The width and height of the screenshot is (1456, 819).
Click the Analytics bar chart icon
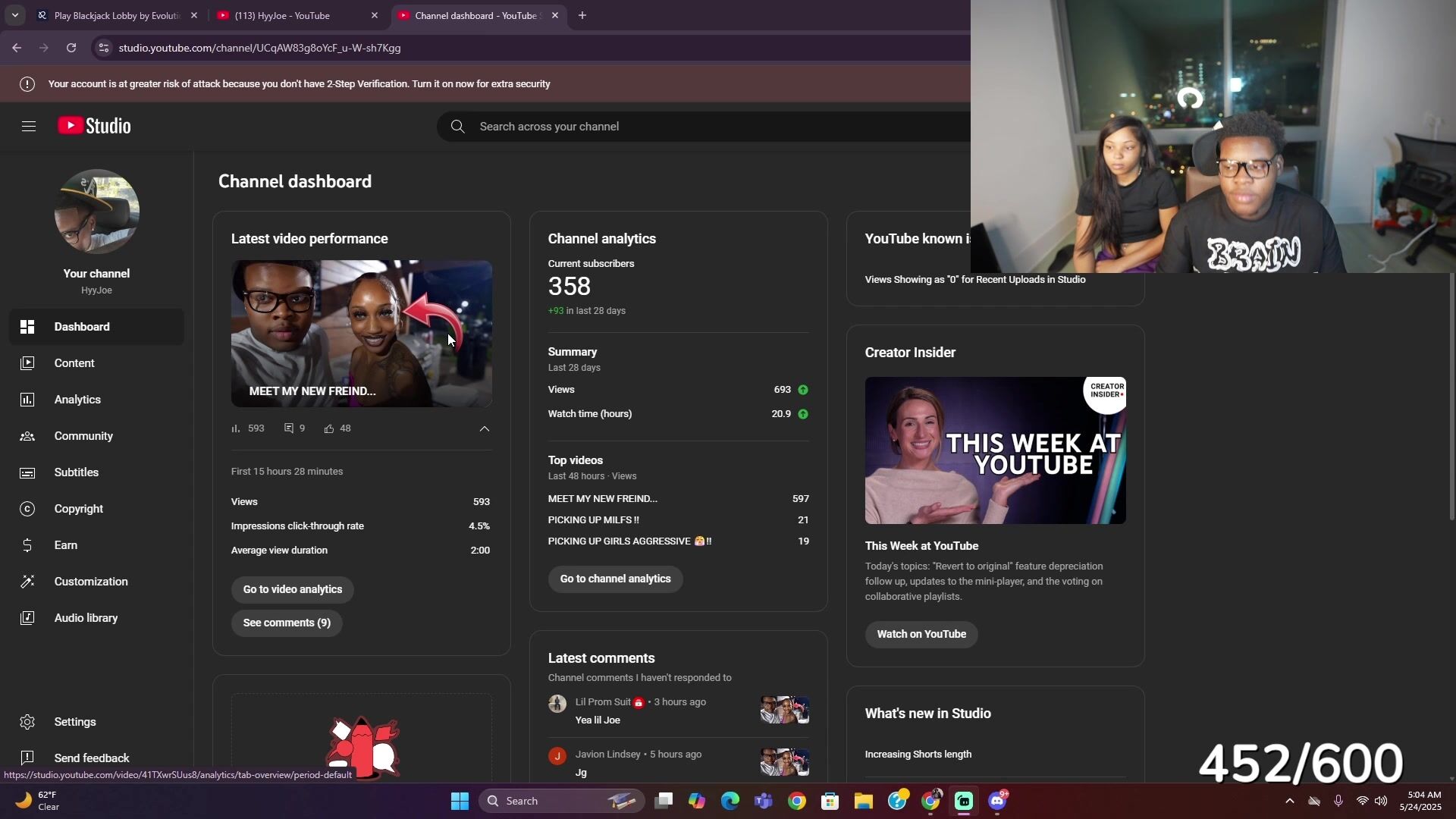coord(27,400)
